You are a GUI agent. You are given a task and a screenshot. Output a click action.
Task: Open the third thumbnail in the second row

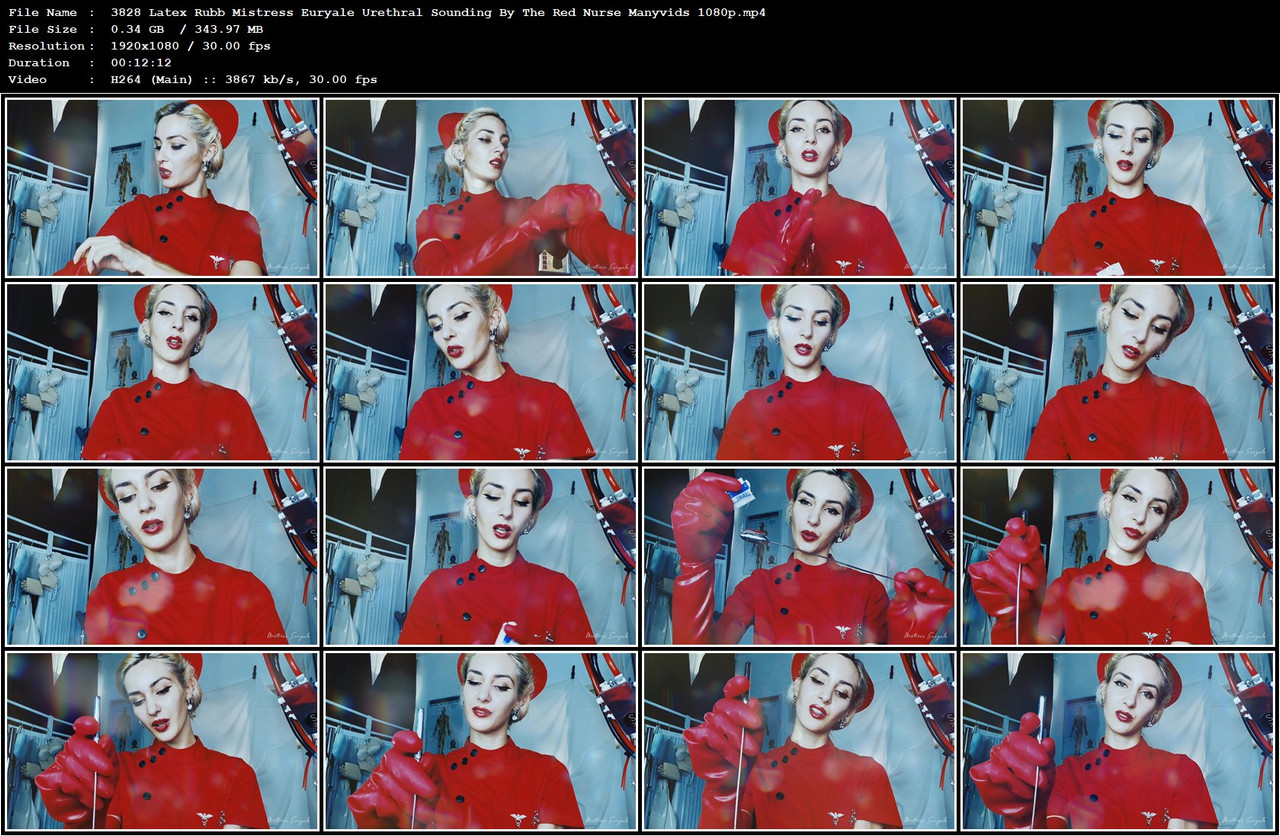pyautogui.click(x=799, y=372)
